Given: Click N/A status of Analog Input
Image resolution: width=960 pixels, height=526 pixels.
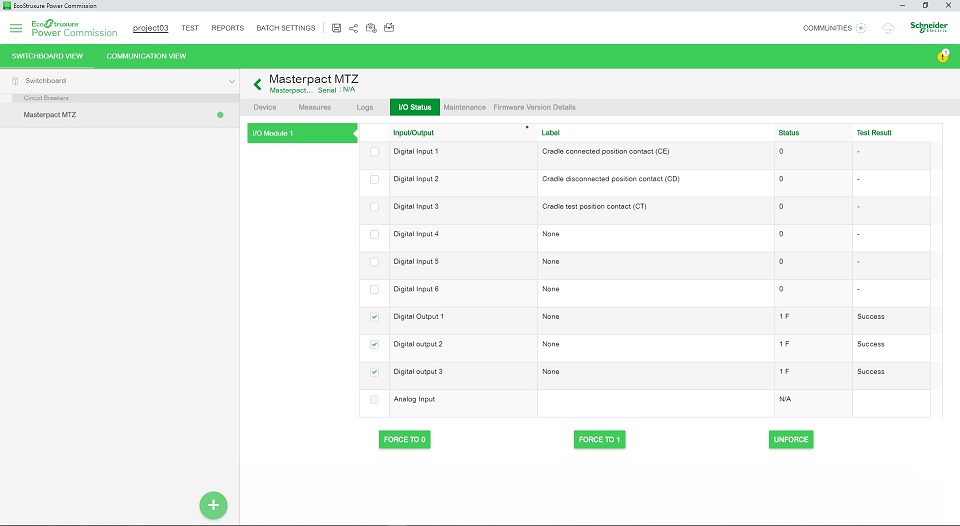Looking at the screenshot, I should click(785, 399).
